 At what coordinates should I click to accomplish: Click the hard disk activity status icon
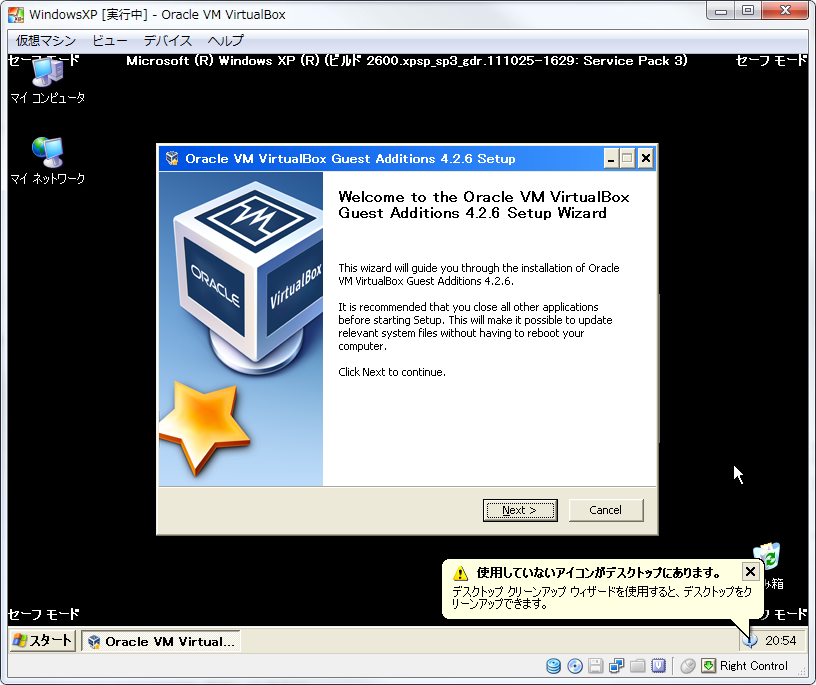point(553,666)
